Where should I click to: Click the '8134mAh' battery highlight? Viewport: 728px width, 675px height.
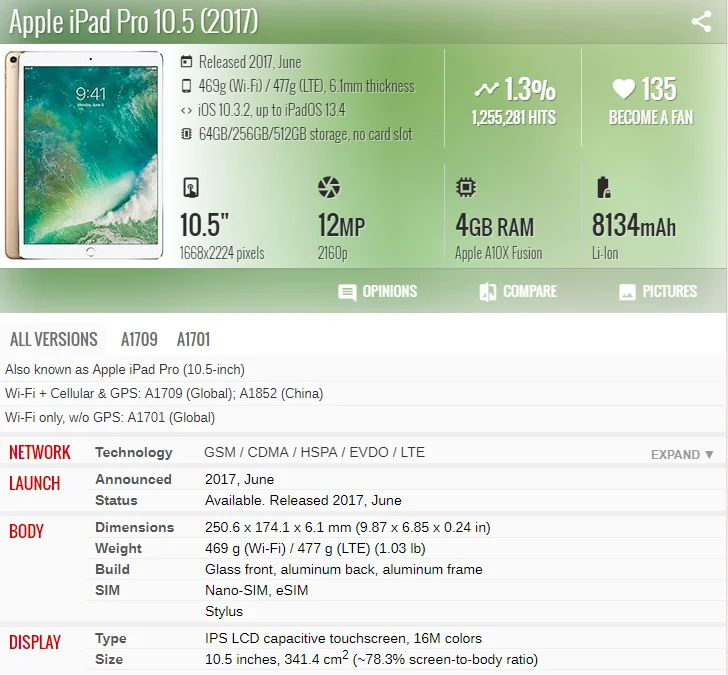(x=634, y=225)
